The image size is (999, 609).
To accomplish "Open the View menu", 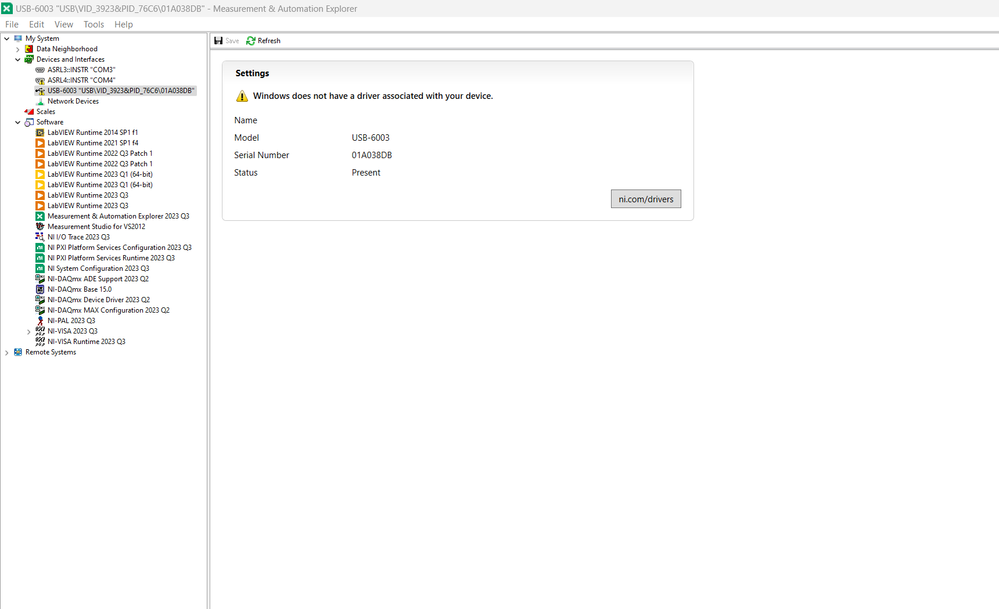I will pos(64,24).
